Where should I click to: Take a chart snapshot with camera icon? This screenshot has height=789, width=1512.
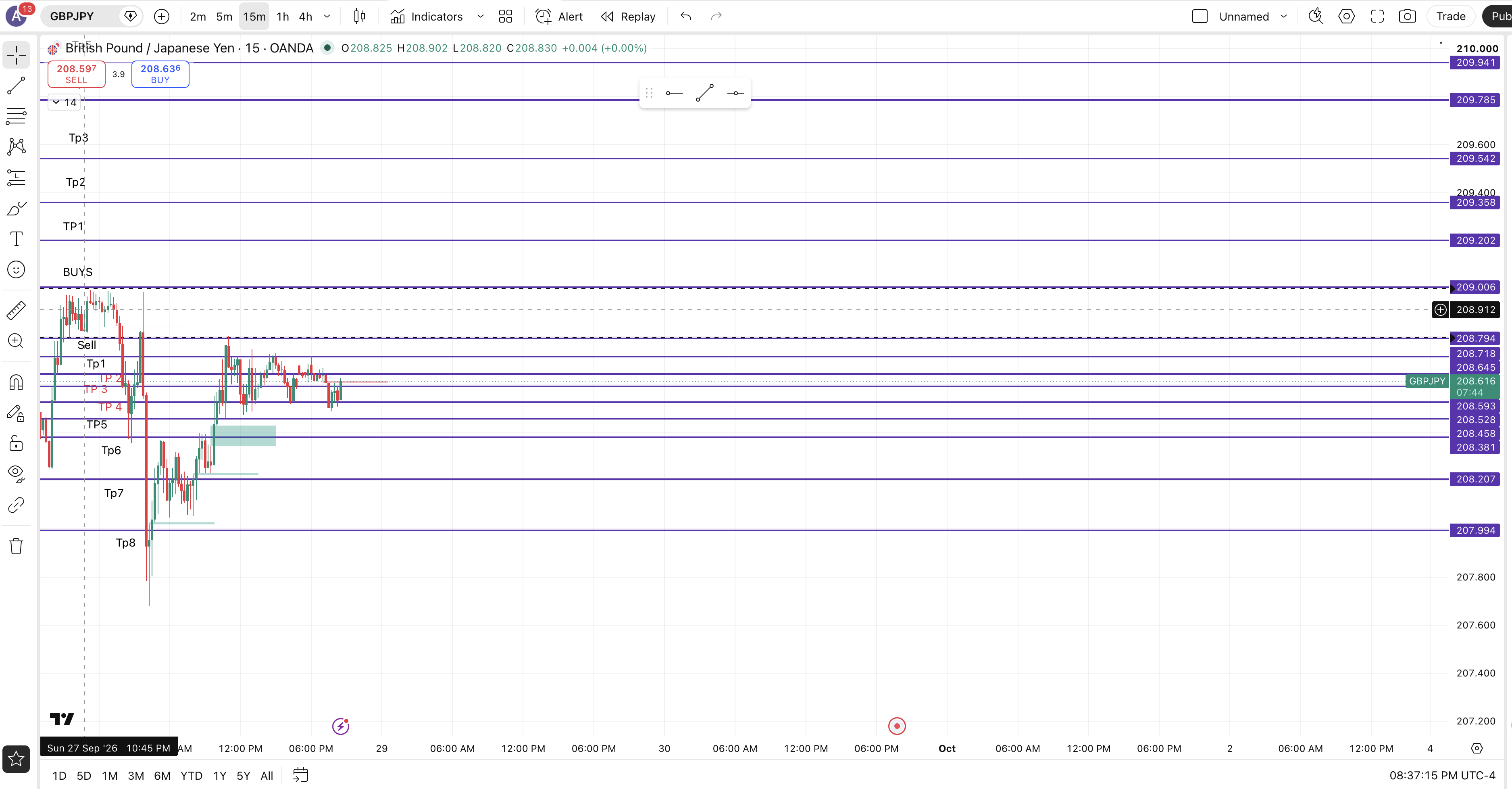[1408, 17]
